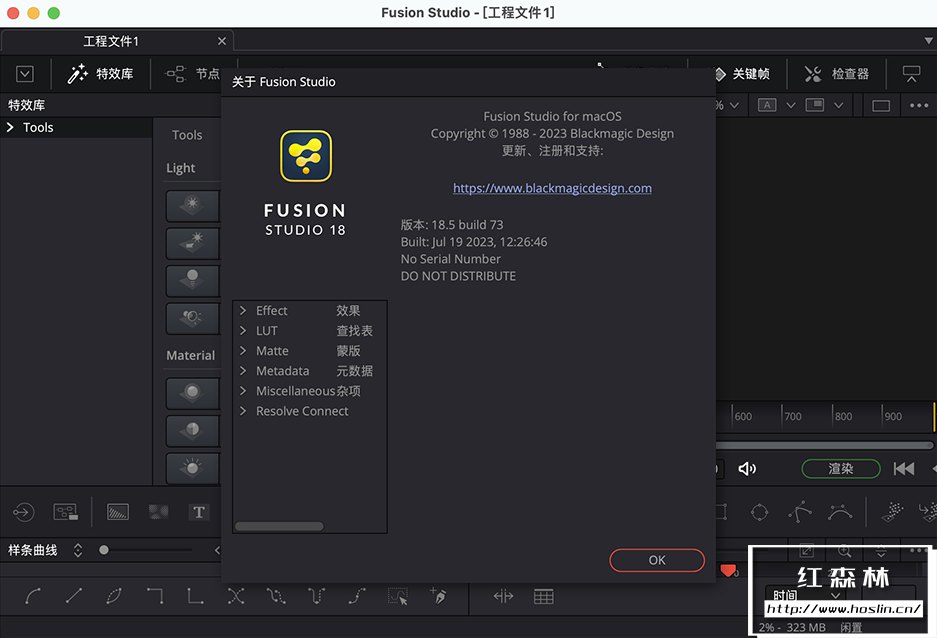
Task: Click the S-curve ease spline icon
Action: coord(357,596)
